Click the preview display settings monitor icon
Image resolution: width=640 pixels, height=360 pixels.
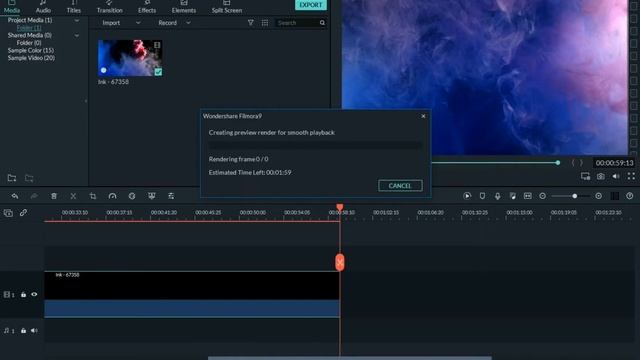pyautogui.click(x=585, y=176)
